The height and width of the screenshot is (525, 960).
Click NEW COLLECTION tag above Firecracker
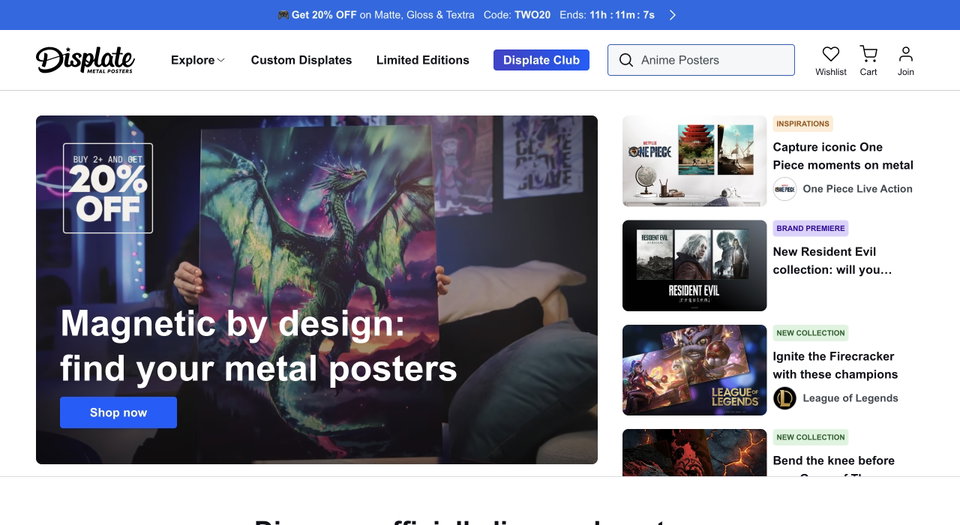tap(811, 333)
